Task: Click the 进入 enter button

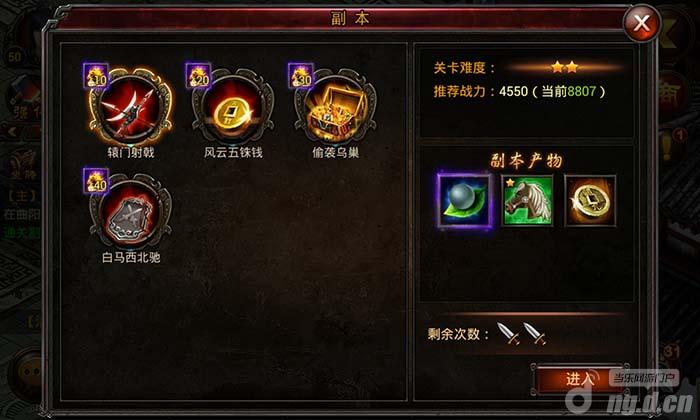Action: click(x=580, y=379)
